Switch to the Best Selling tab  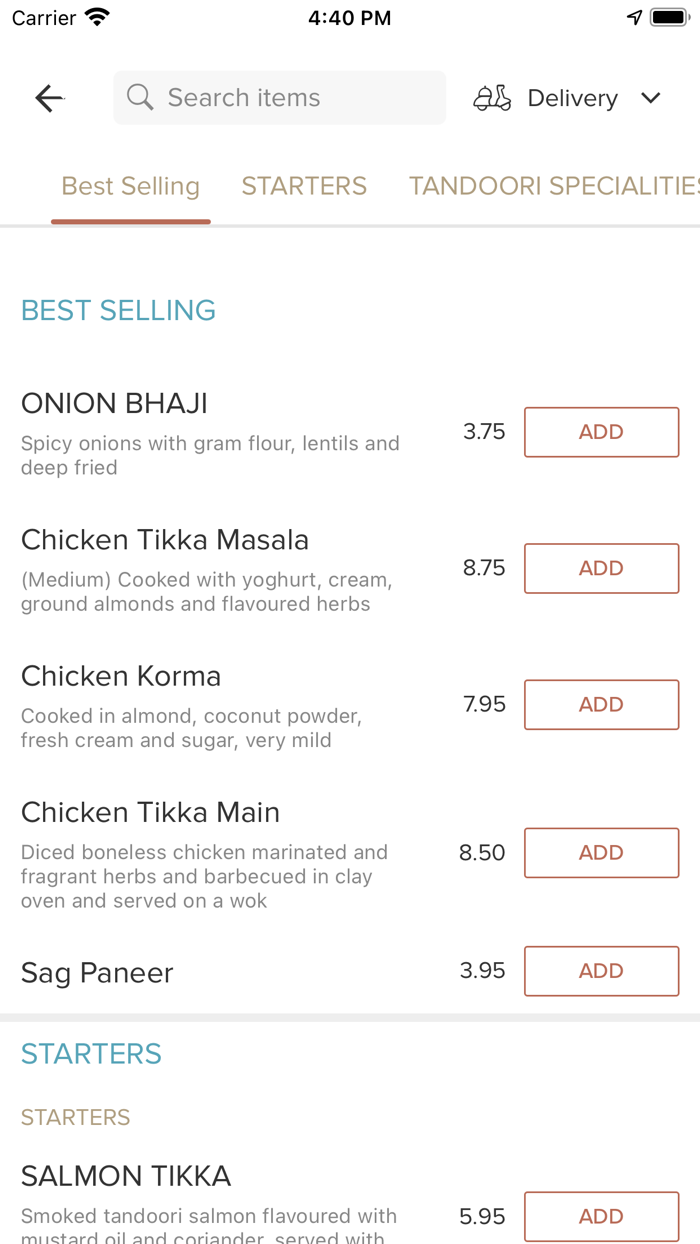pyautogui.click(x=131, y=186)
